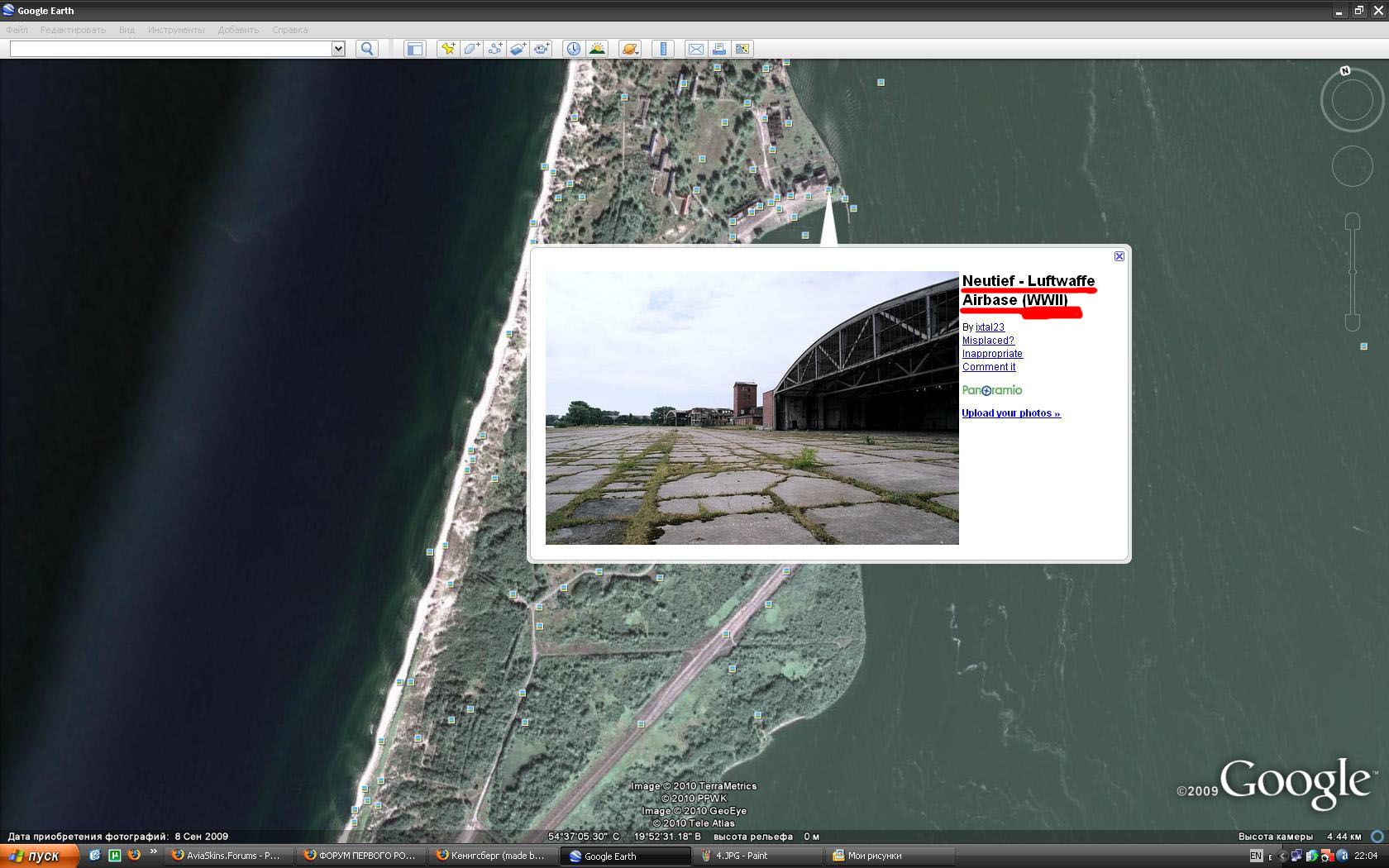Screen dimensions: 1389x868
Task: Click Upload your photos link
Action: tap(1011, 413)
